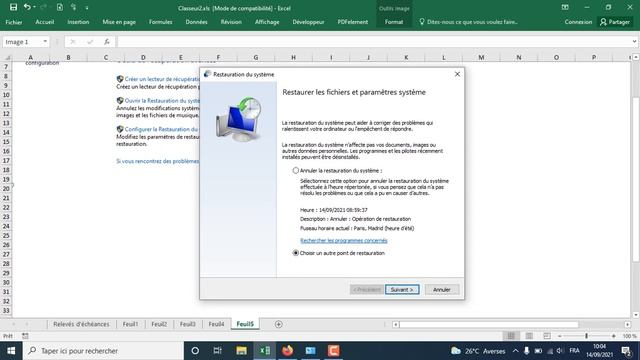Select column header K
The height and width of the screenshot is (360, 640).
click(406, 58)
